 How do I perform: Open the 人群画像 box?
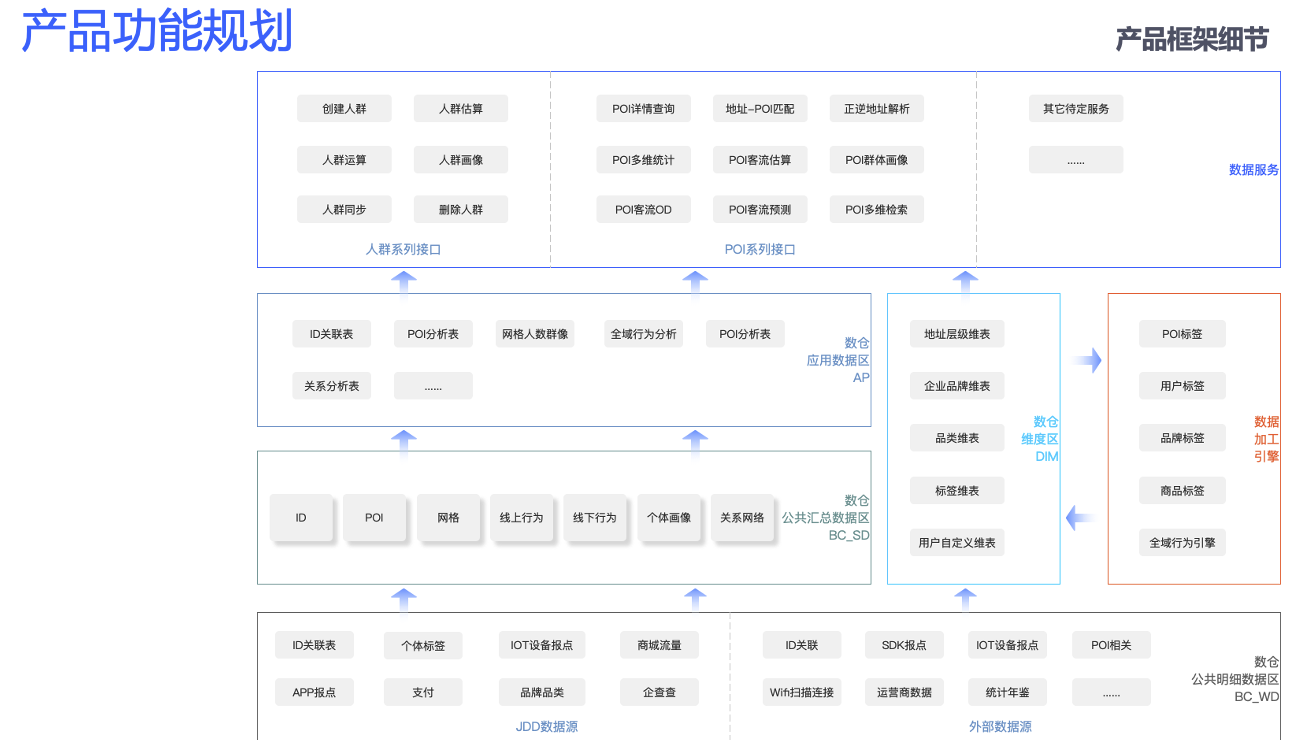coord(461,159)
